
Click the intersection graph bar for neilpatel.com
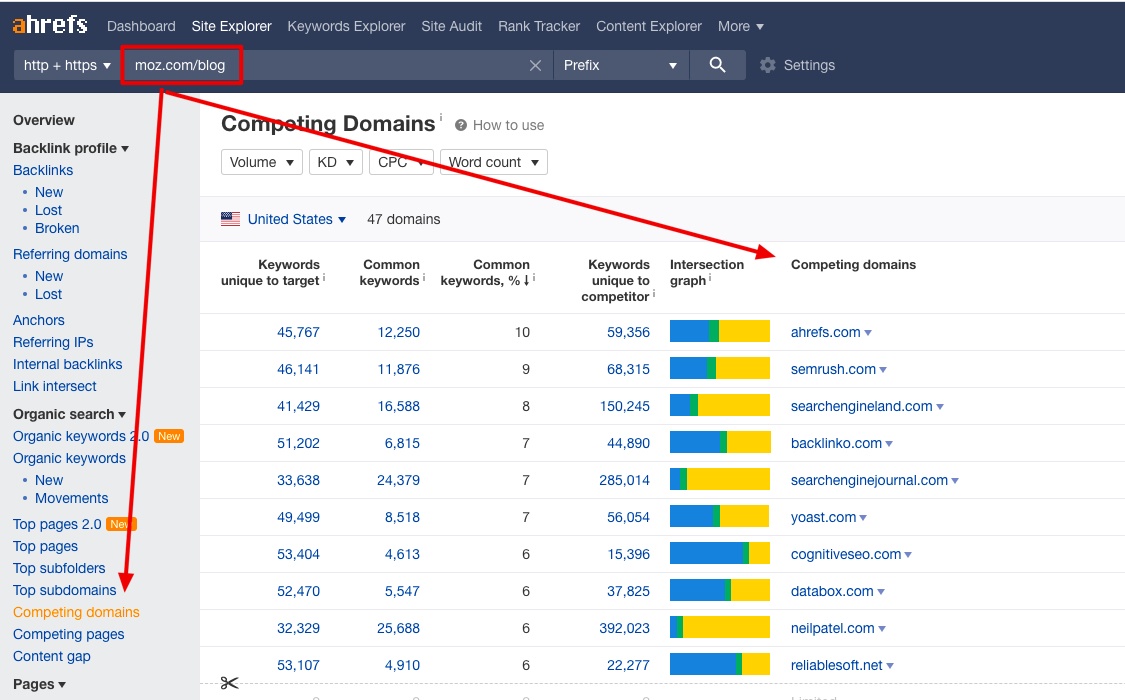(x=720, y=627)
